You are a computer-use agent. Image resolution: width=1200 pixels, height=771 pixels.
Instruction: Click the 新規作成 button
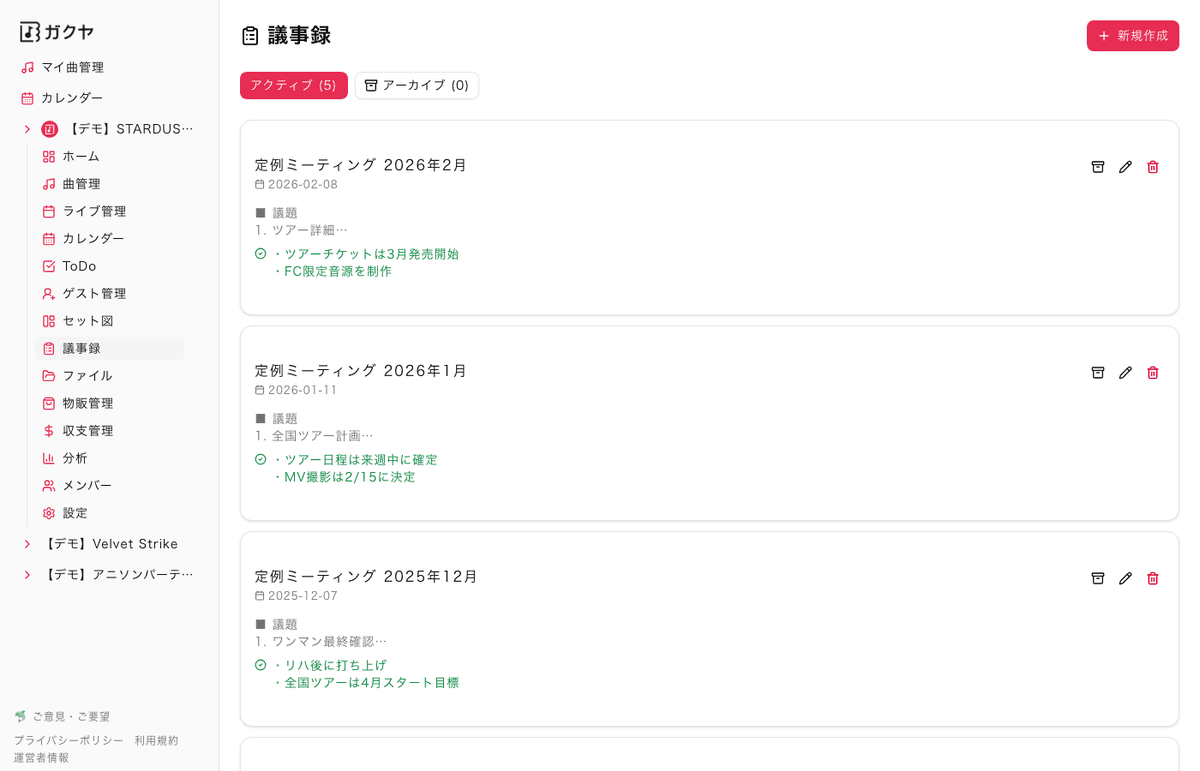[1132, 34]
